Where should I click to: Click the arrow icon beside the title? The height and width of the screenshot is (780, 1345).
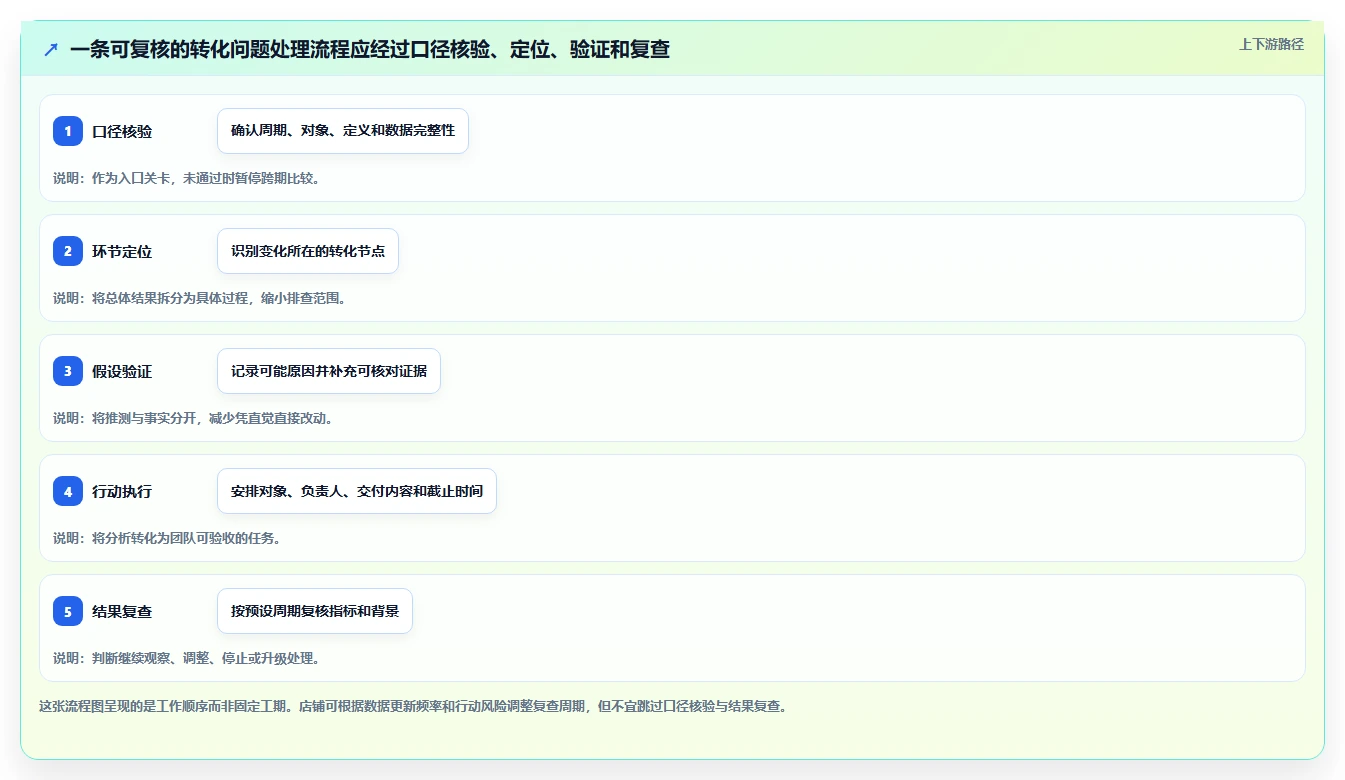pyautogui.click(x=51, y=49)
